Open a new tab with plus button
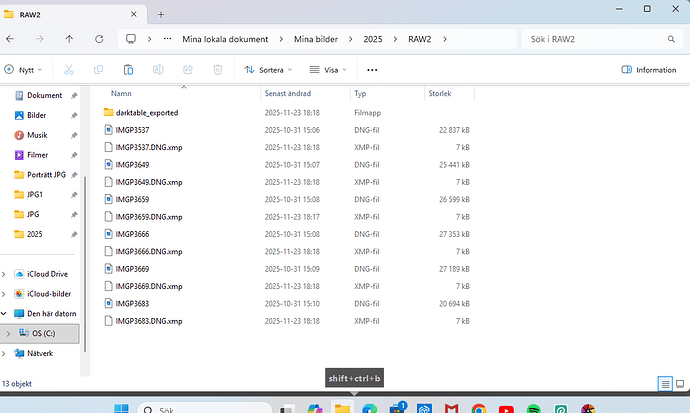The image size is (690, 413). pos(161,14)
